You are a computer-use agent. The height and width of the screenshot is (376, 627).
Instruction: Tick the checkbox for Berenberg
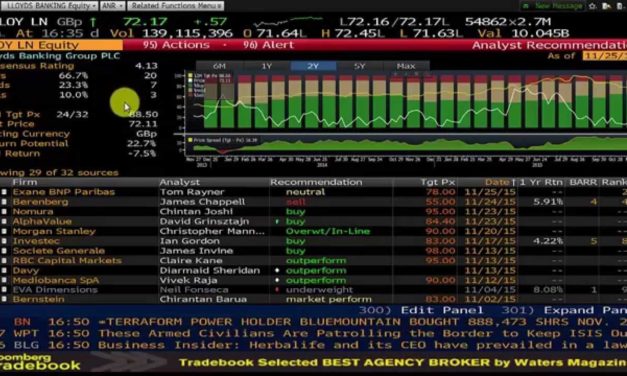[4, 202]
